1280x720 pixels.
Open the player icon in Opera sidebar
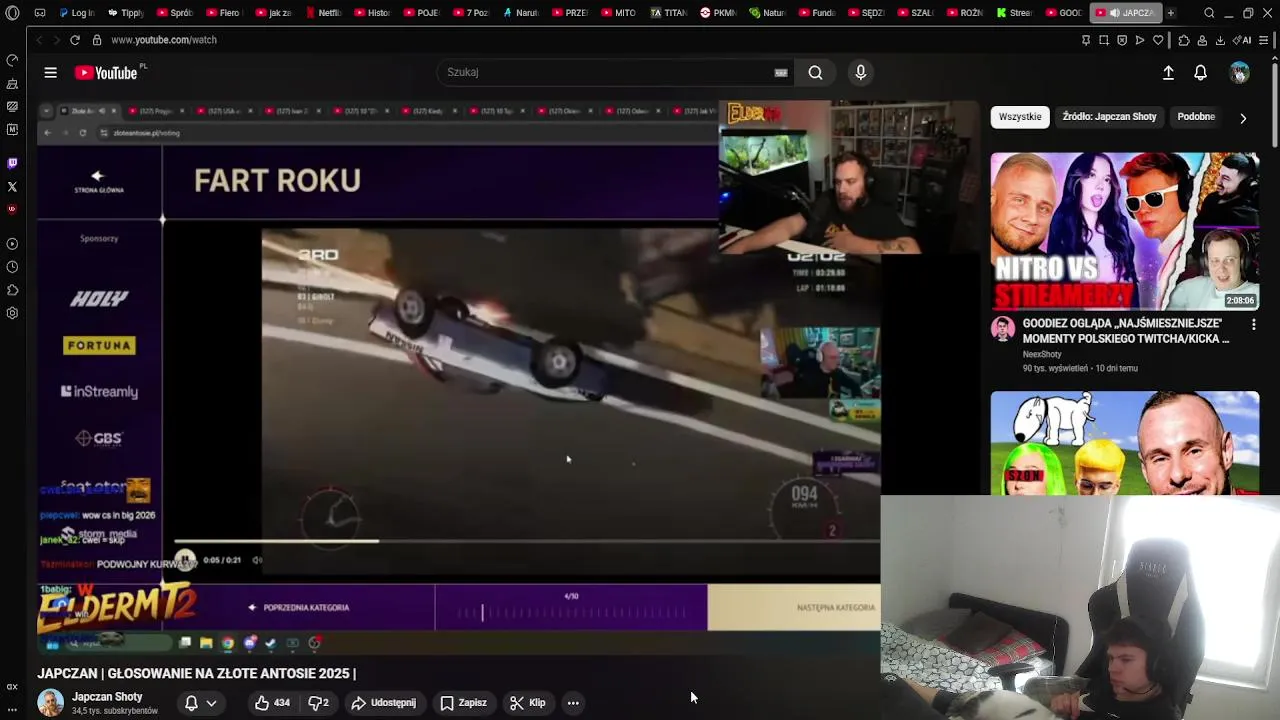[x=12, y=244]
